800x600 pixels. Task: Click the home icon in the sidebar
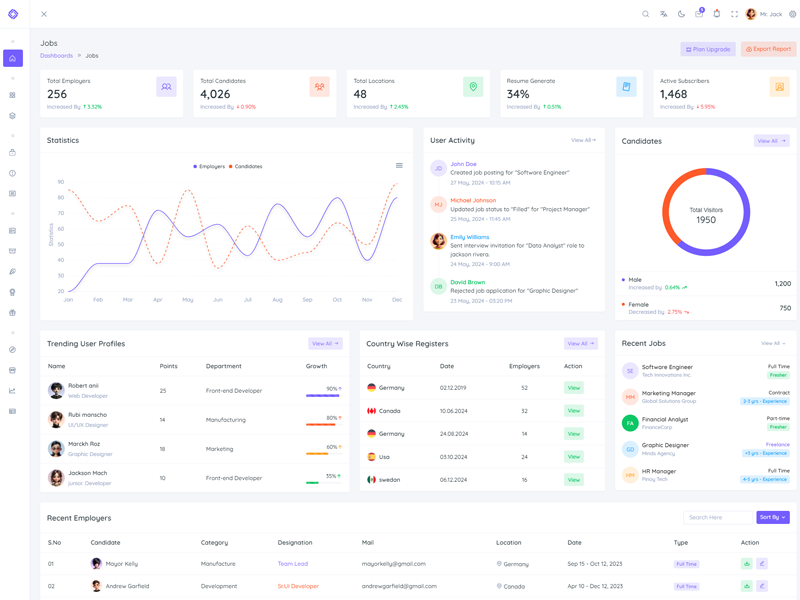click(13, 58)
